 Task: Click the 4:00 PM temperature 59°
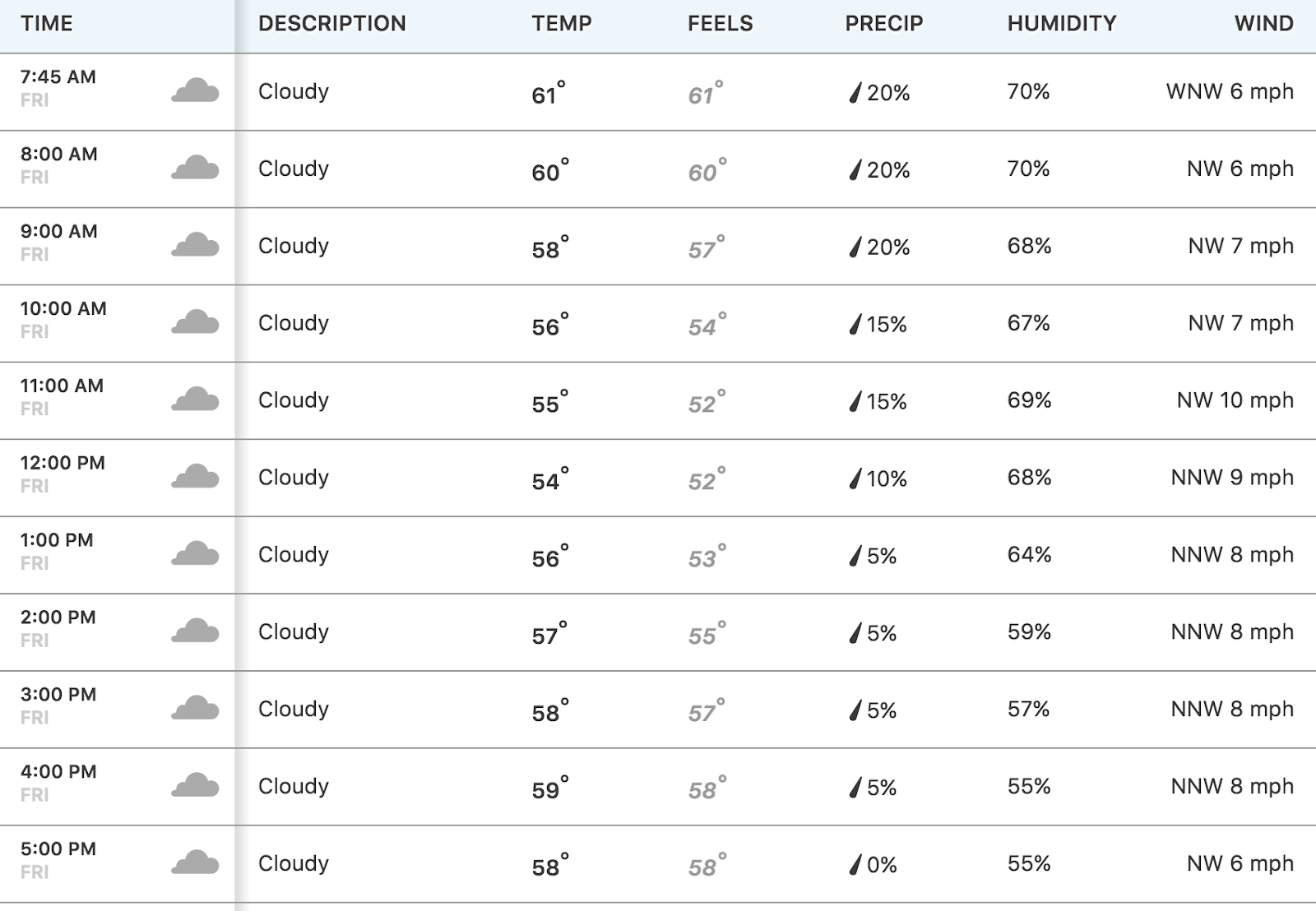[x=550, y=788]
